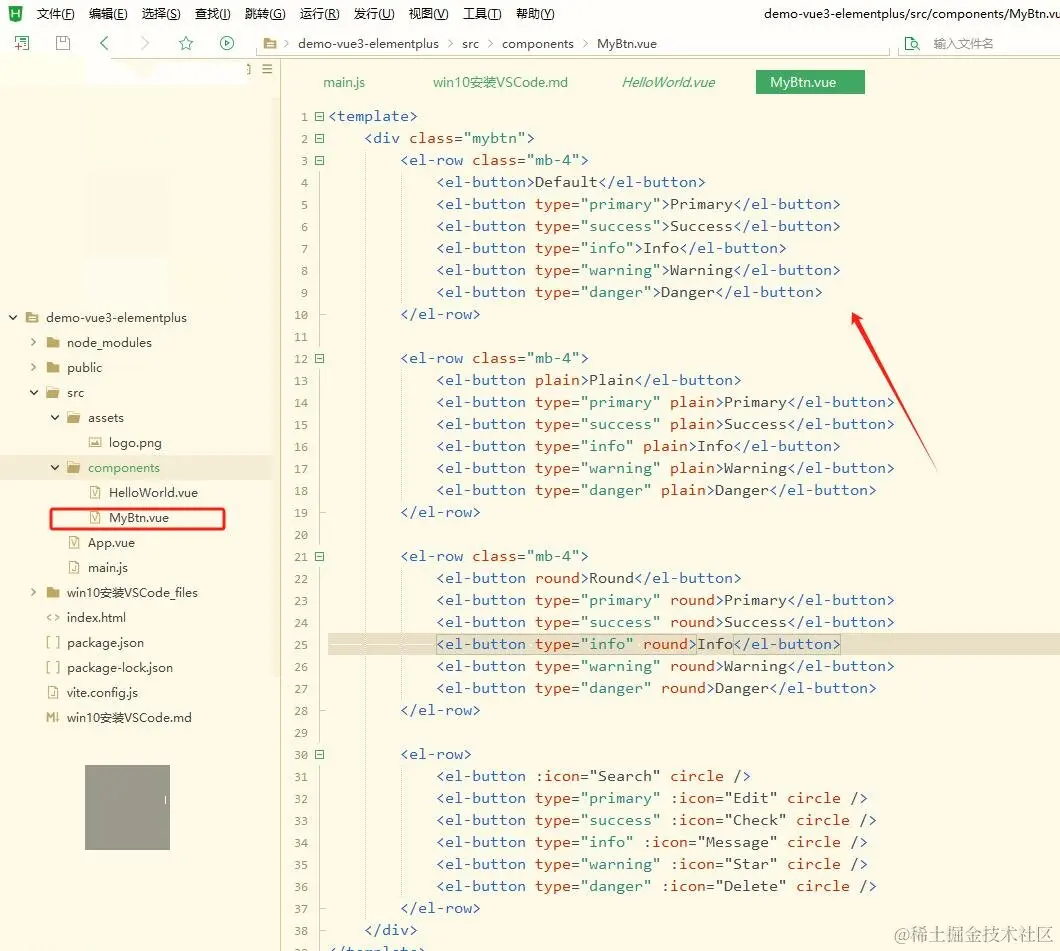The image size is (1060, 951).
Task: Fold the el-row block at line 3
Action: pyautogui.click(x=320, y=160)
